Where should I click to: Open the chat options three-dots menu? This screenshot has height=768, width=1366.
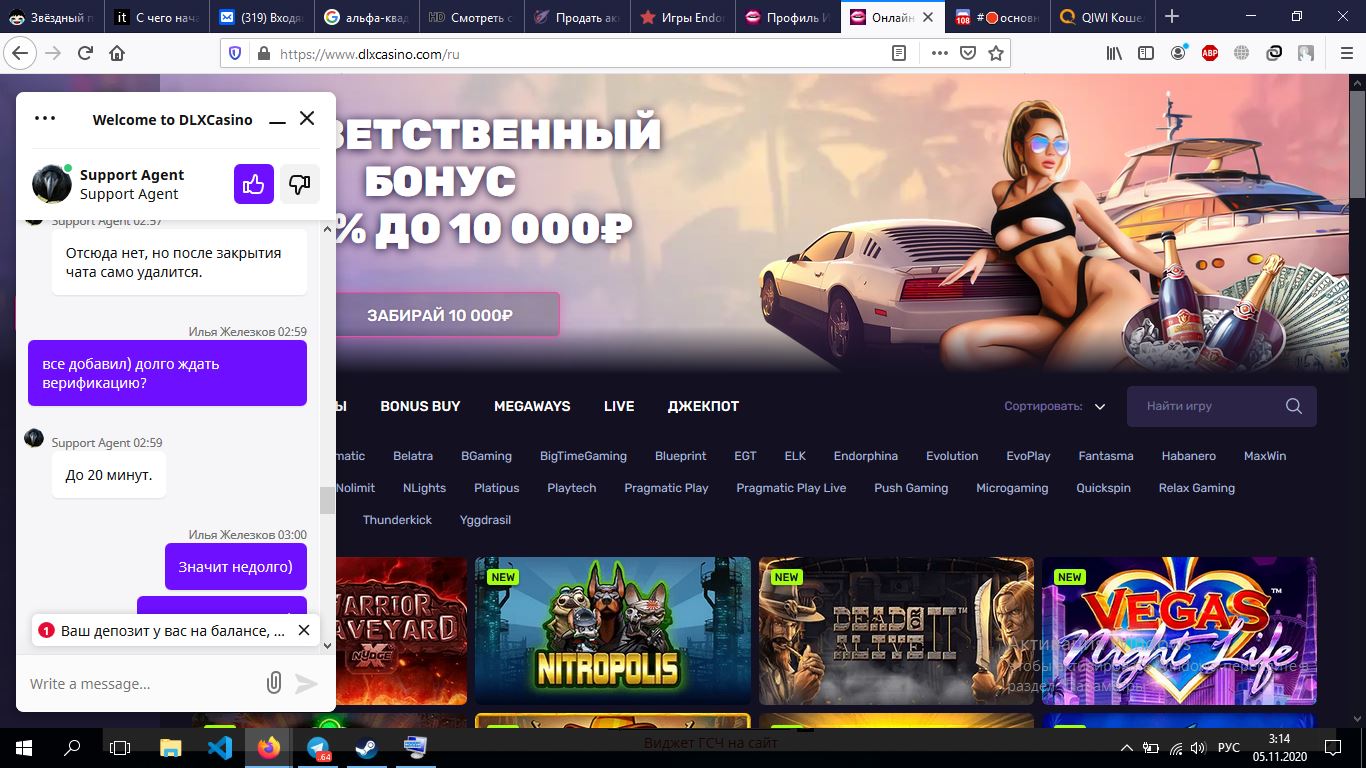coord(45,118)
